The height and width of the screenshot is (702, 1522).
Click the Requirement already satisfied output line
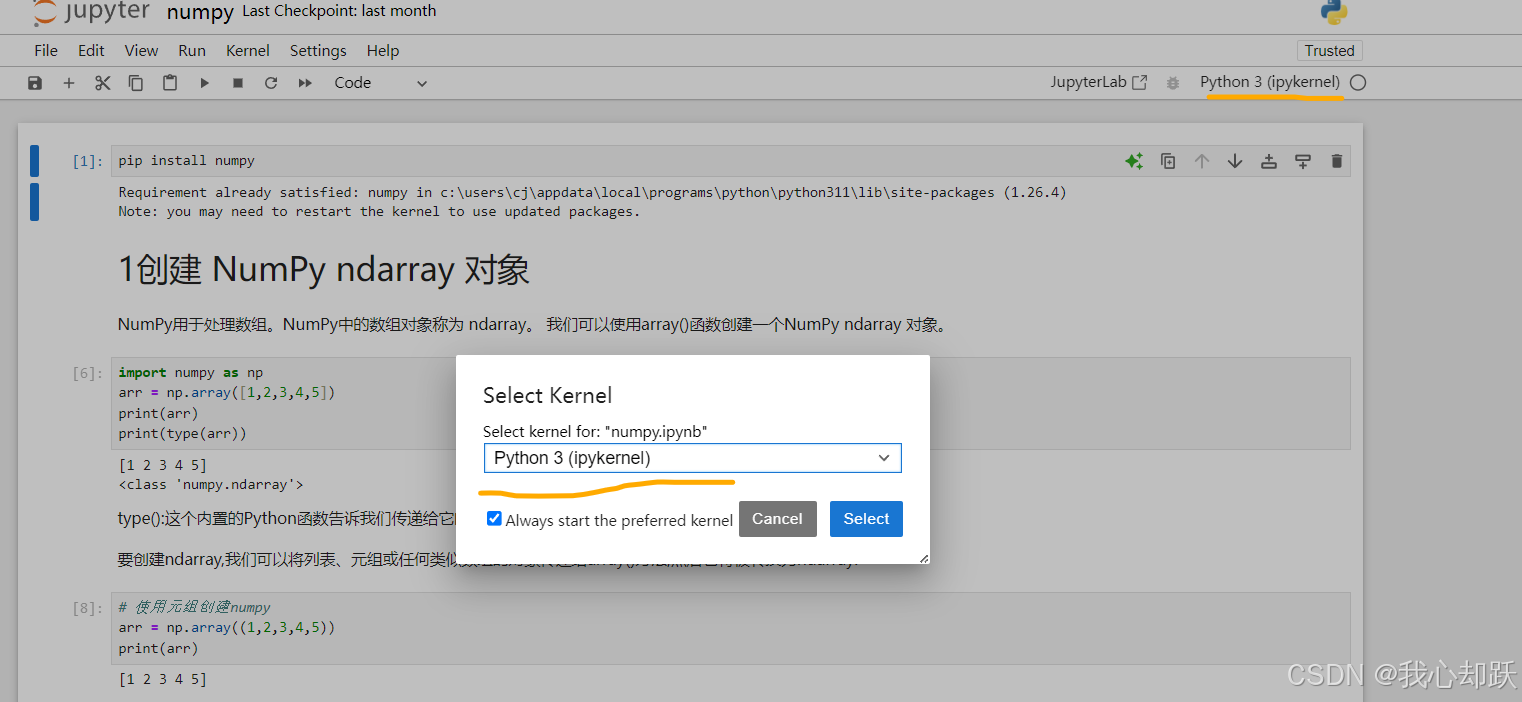[592, 192]
